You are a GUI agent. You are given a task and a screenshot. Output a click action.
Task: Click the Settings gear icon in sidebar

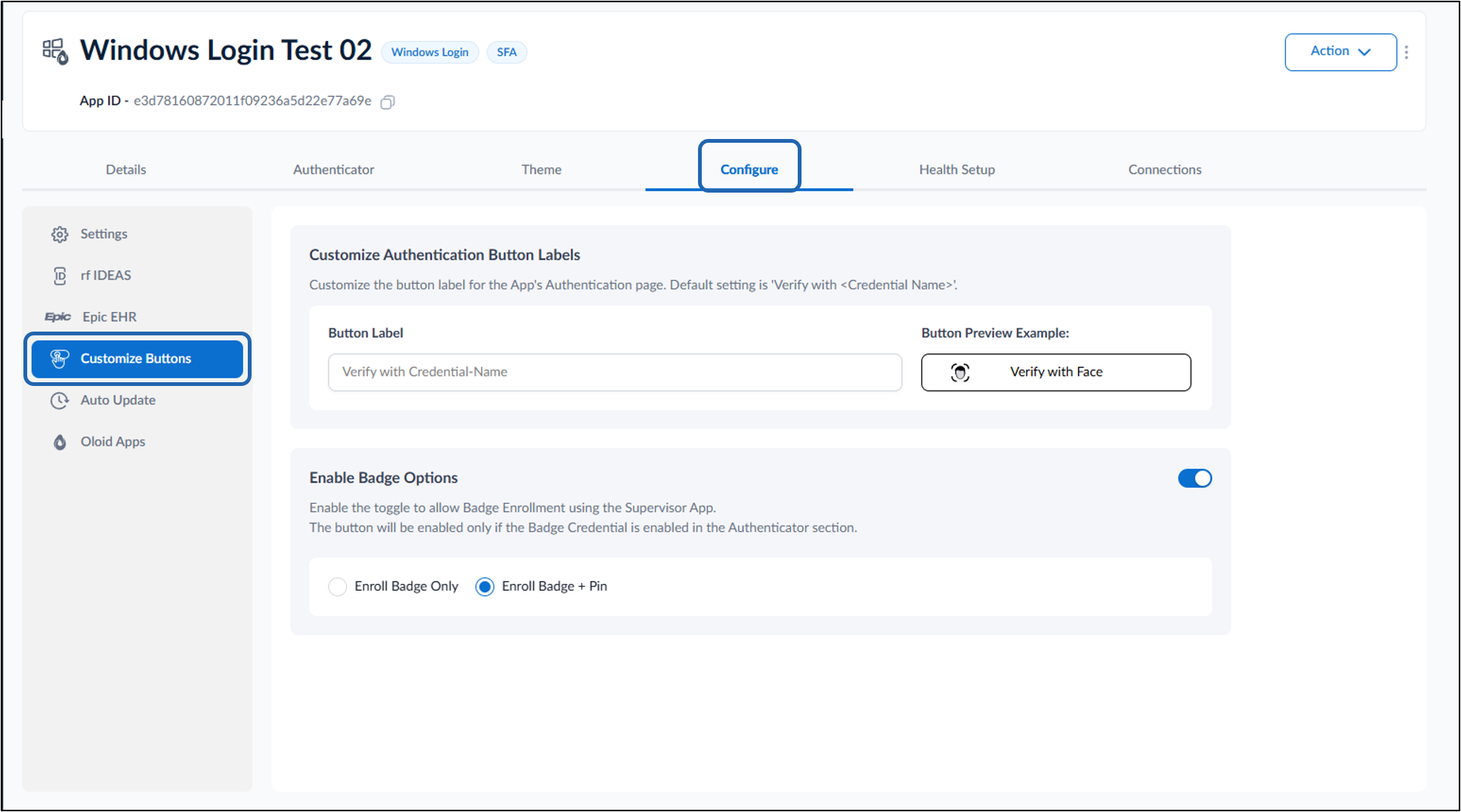point(60,234)
